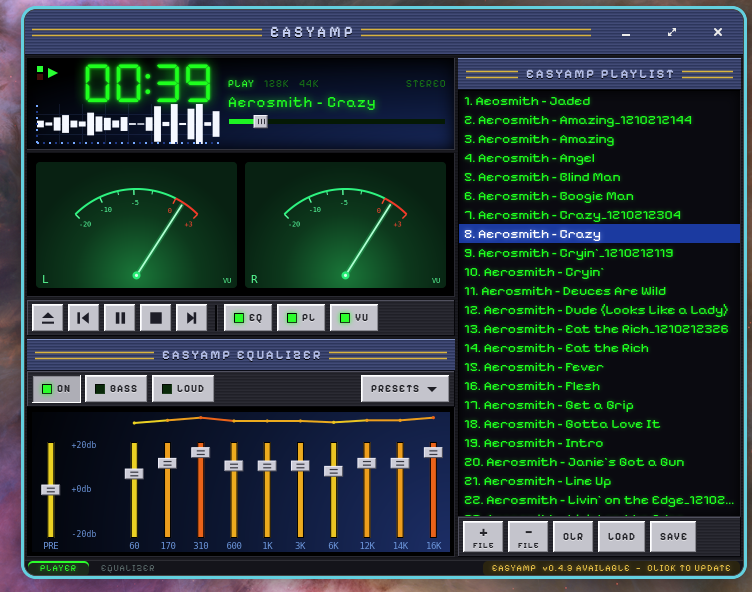Click the update available notice

pyautogui.click(x=611, y=568)
